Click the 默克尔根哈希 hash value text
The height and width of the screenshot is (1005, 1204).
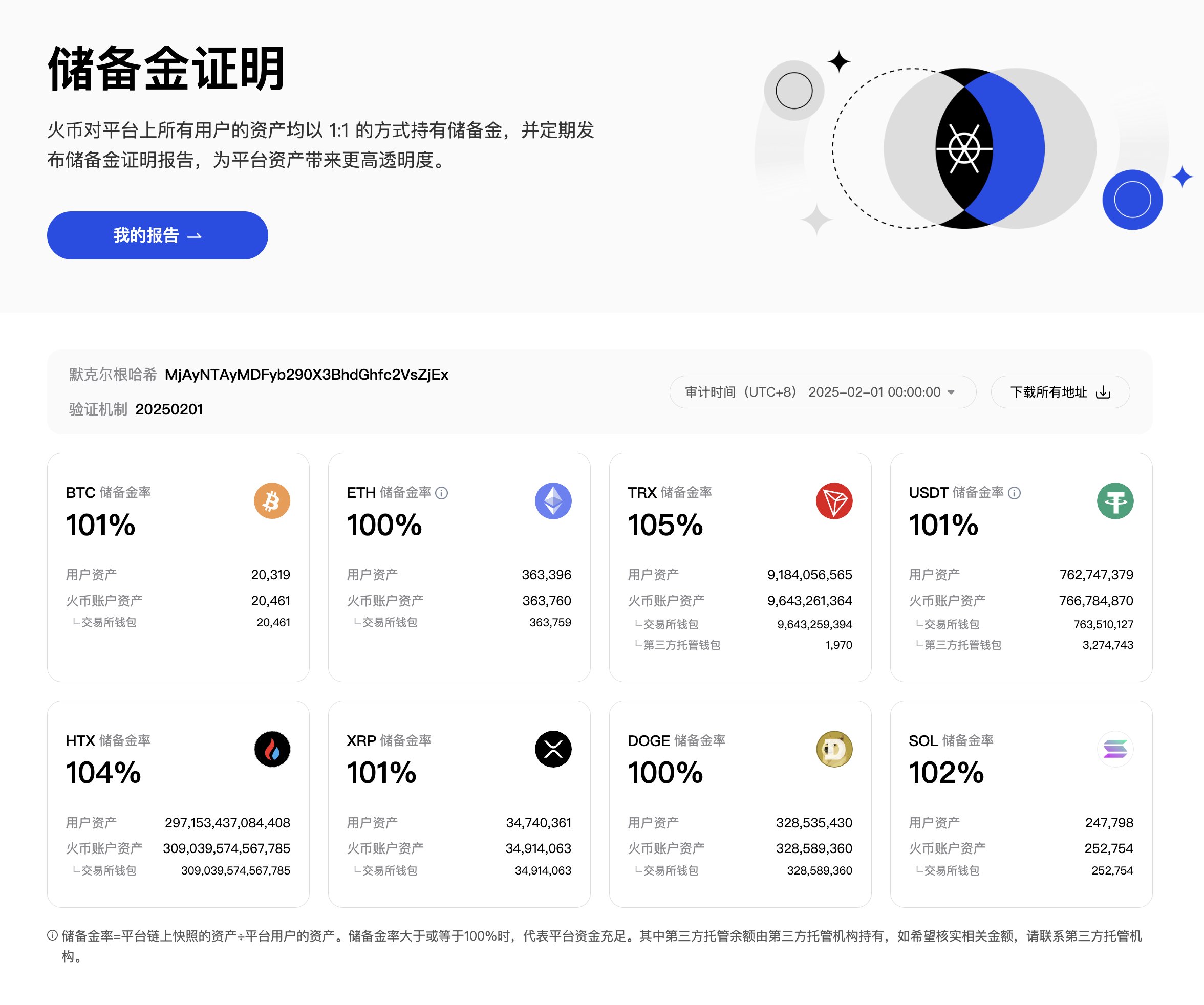point(306,375)
